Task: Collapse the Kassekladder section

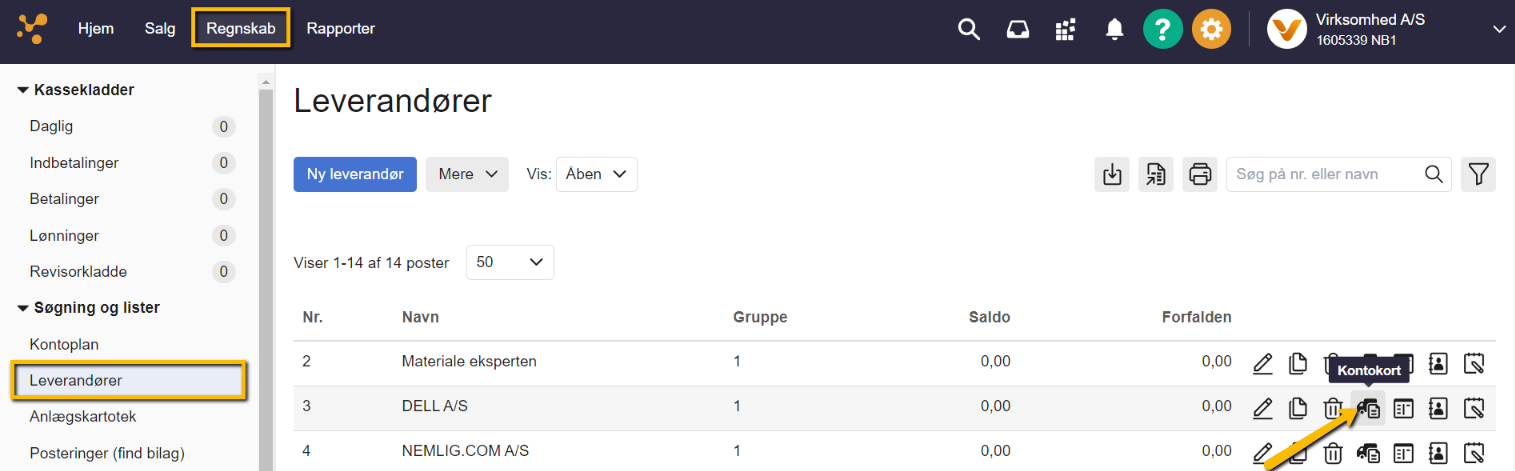Action: pyautogui.click(x=23, y=90)
